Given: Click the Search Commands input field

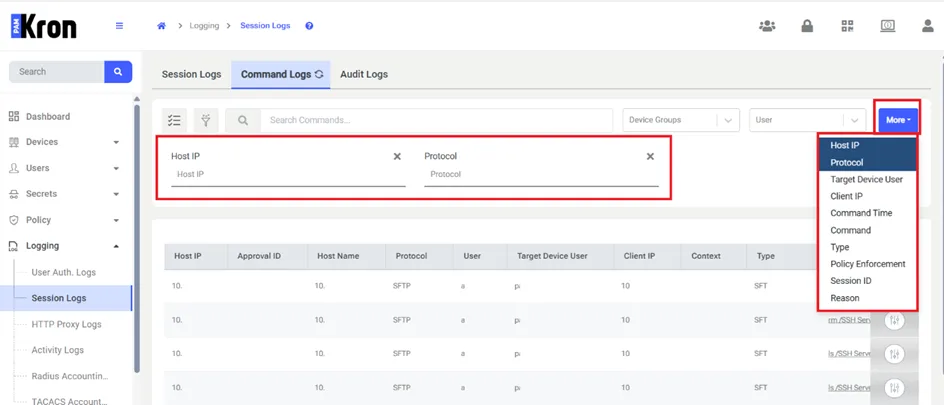Looking at the screenshot, I should (x=436, y=120).
